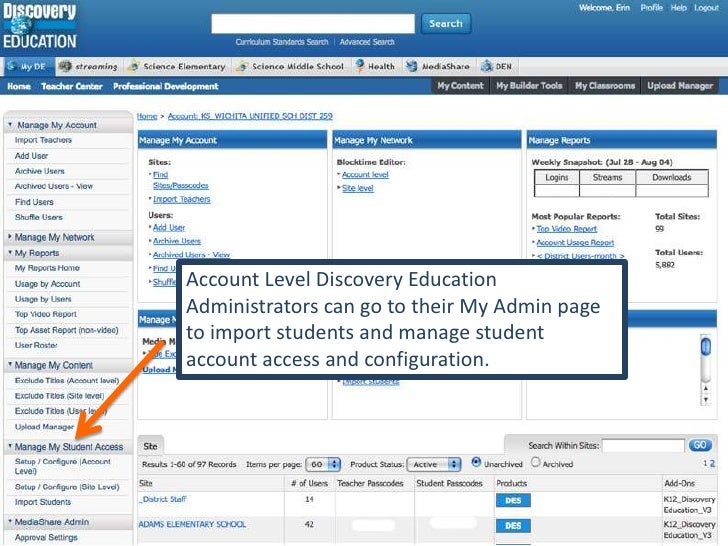Select the Unarchived radio button

[476, 462]
